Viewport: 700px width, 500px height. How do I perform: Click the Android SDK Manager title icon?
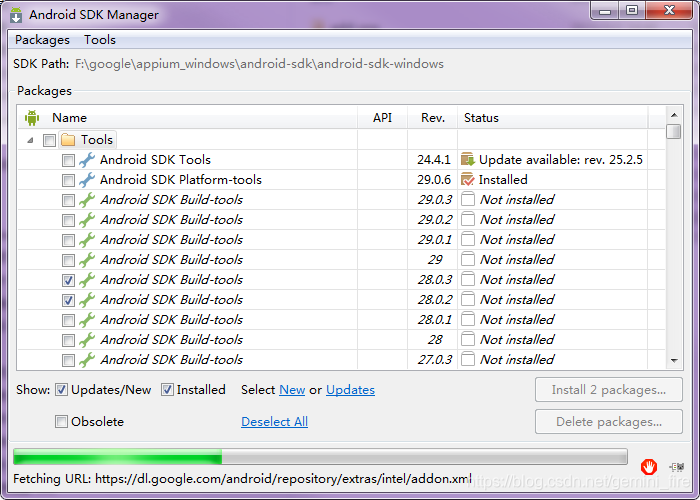point(16,15)
